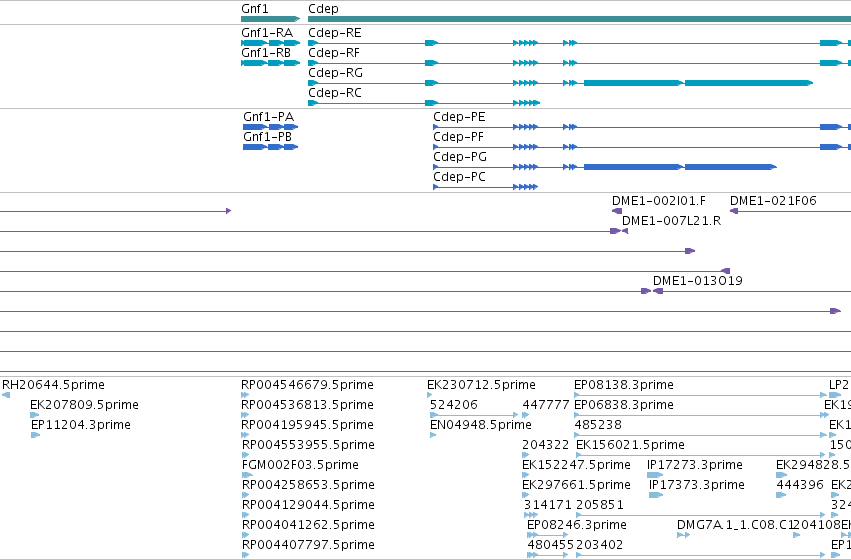Open the Cdep-PG protein label

pos(460,157)
